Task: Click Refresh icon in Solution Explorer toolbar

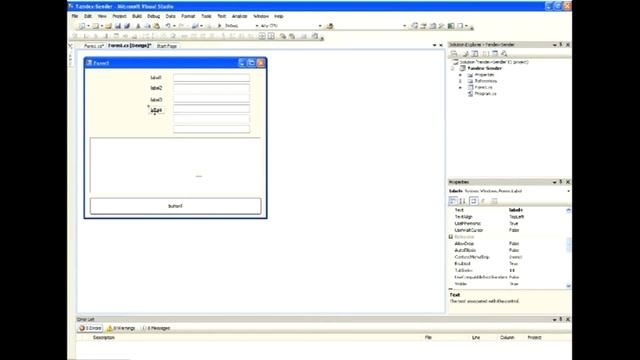Action: click(475, 54)
